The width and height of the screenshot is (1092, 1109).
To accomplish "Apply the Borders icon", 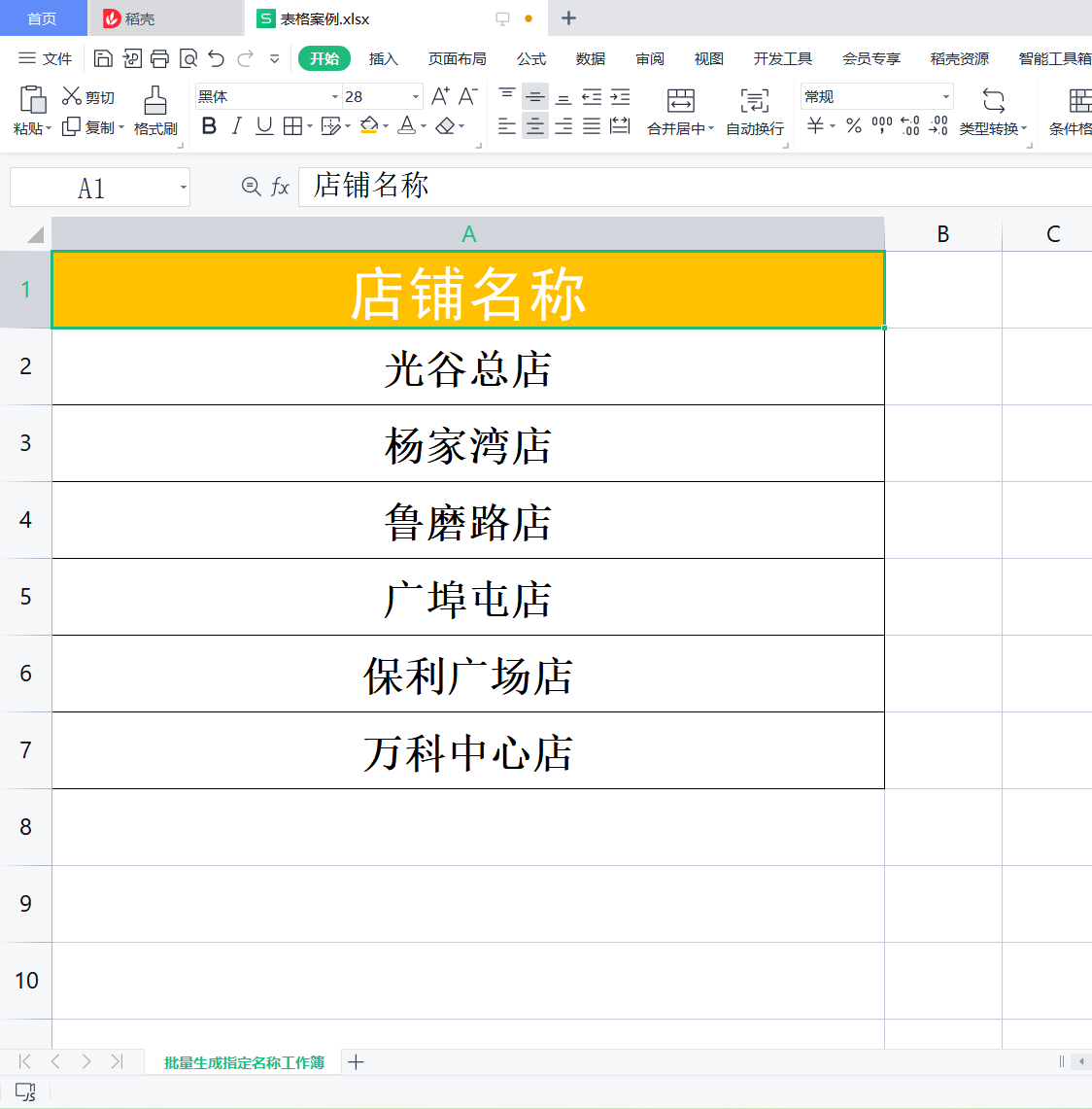I will [292, 126].
